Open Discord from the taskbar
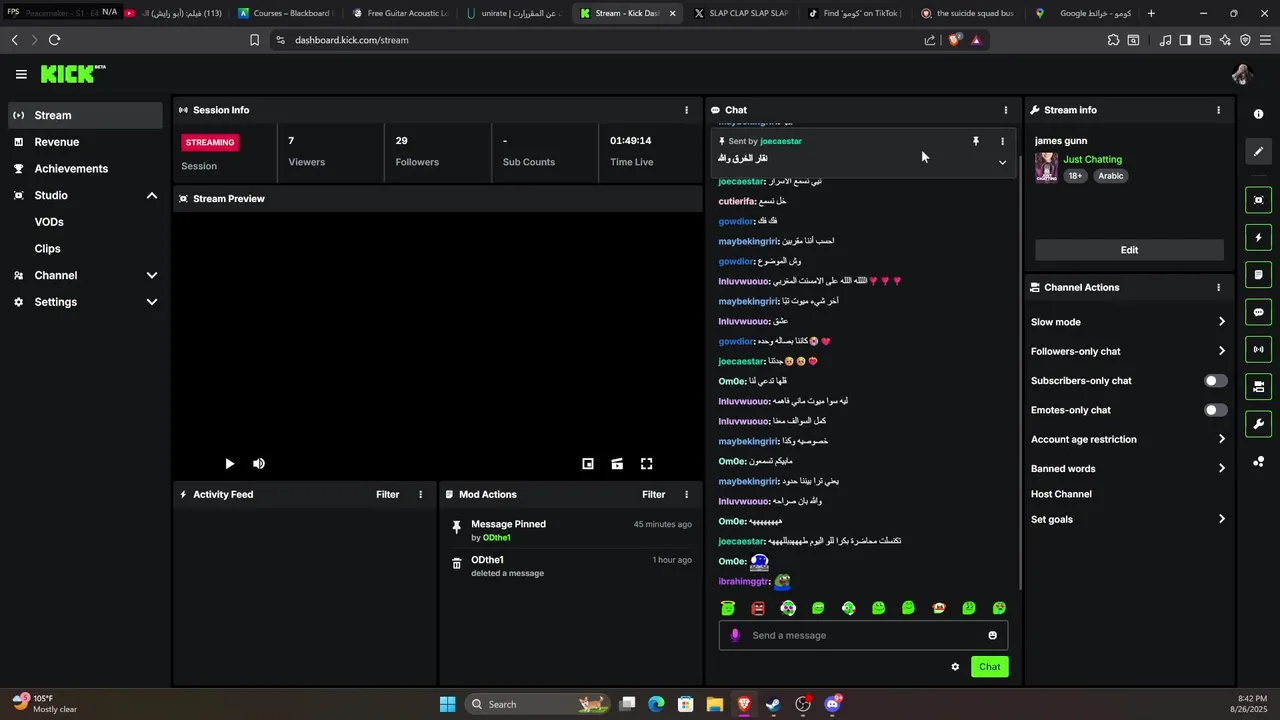 click(x=832, y=704)
